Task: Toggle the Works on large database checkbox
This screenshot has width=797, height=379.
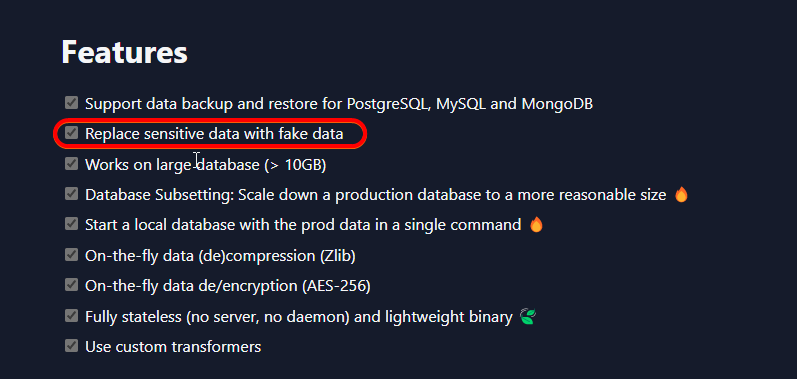Action: coord(71,164)
